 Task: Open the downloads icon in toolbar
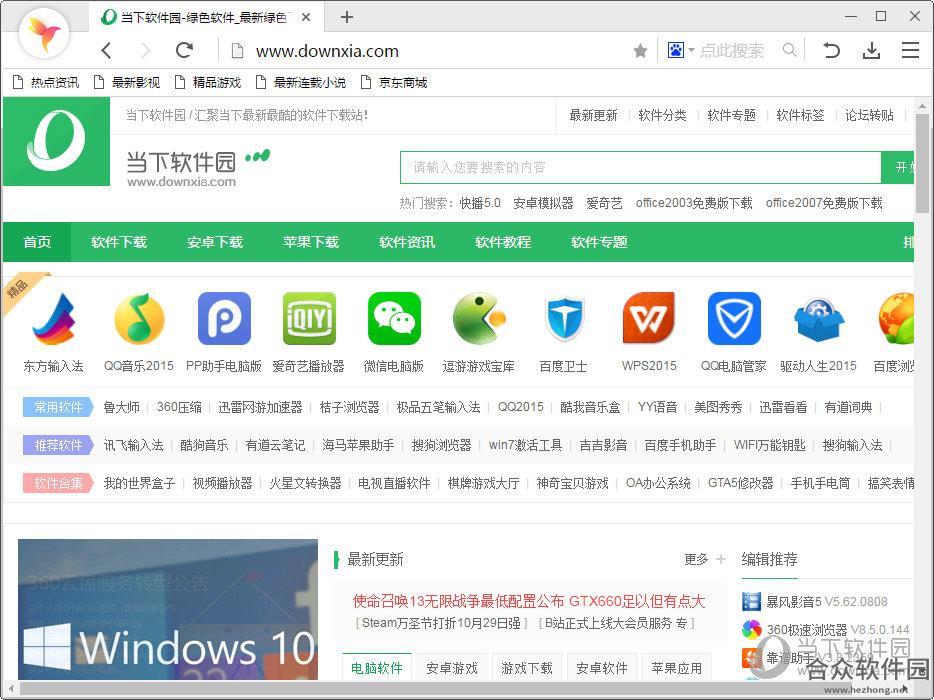(x=871, y=51)
